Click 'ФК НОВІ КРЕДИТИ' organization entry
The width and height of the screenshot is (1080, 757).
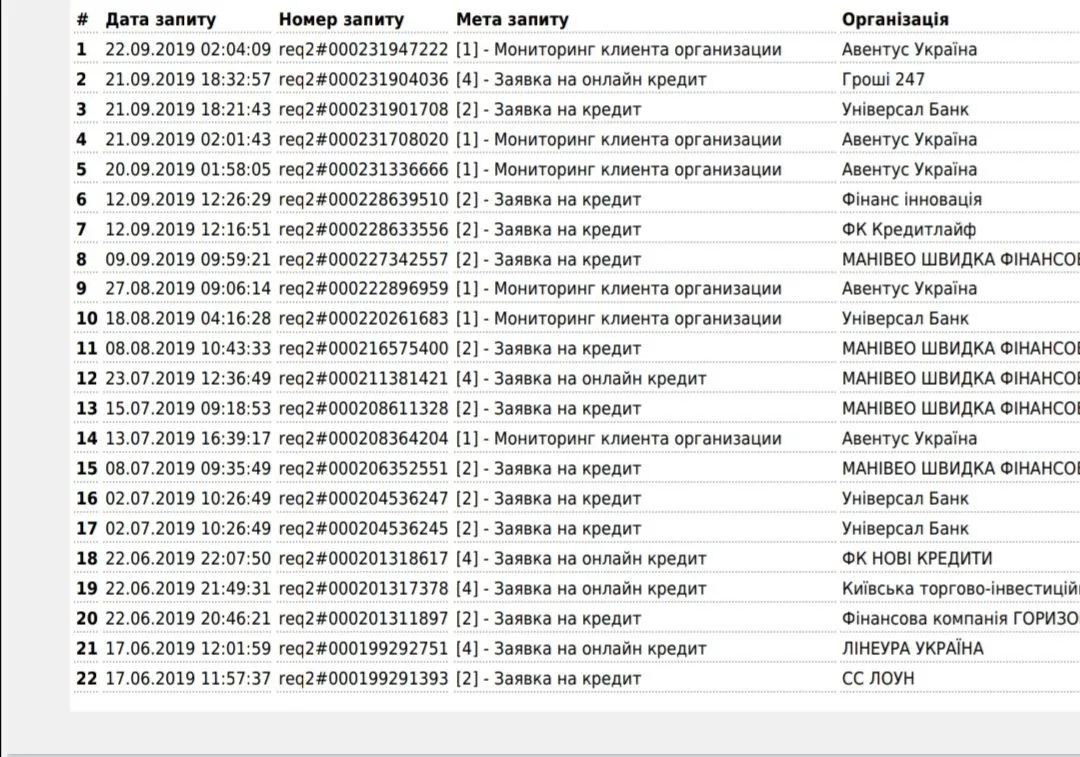917,559
